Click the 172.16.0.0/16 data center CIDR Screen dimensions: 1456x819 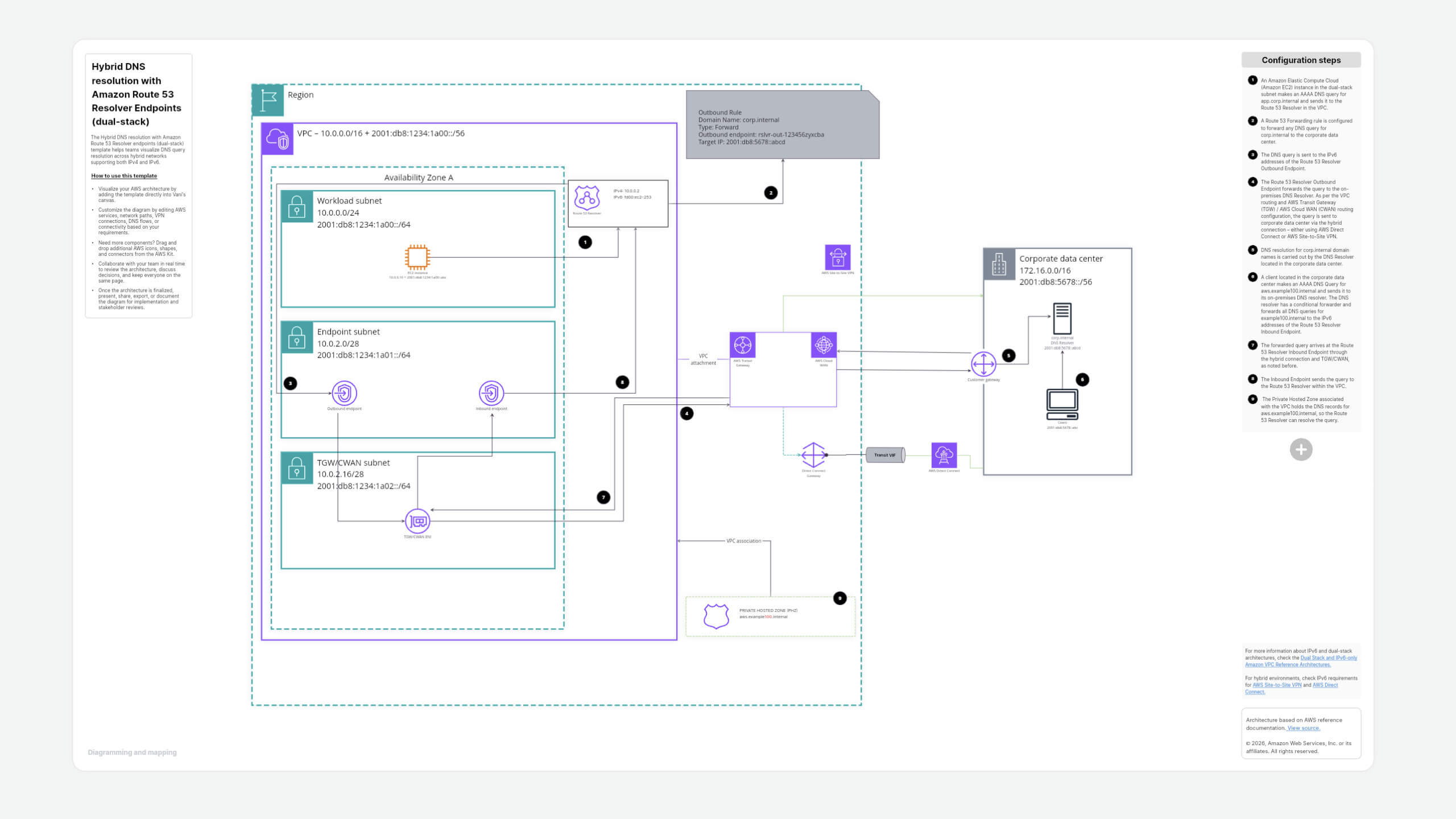(x=1045, y=271)
